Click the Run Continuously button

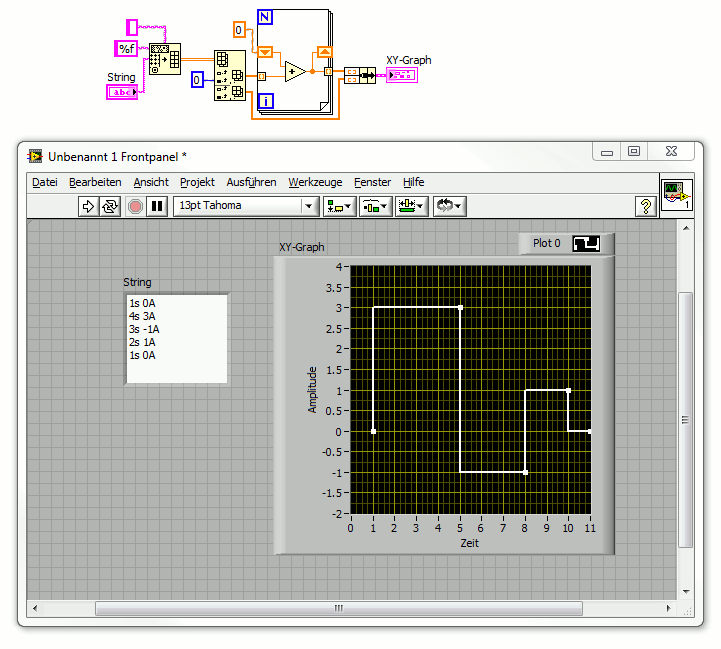tap(109, 206)
